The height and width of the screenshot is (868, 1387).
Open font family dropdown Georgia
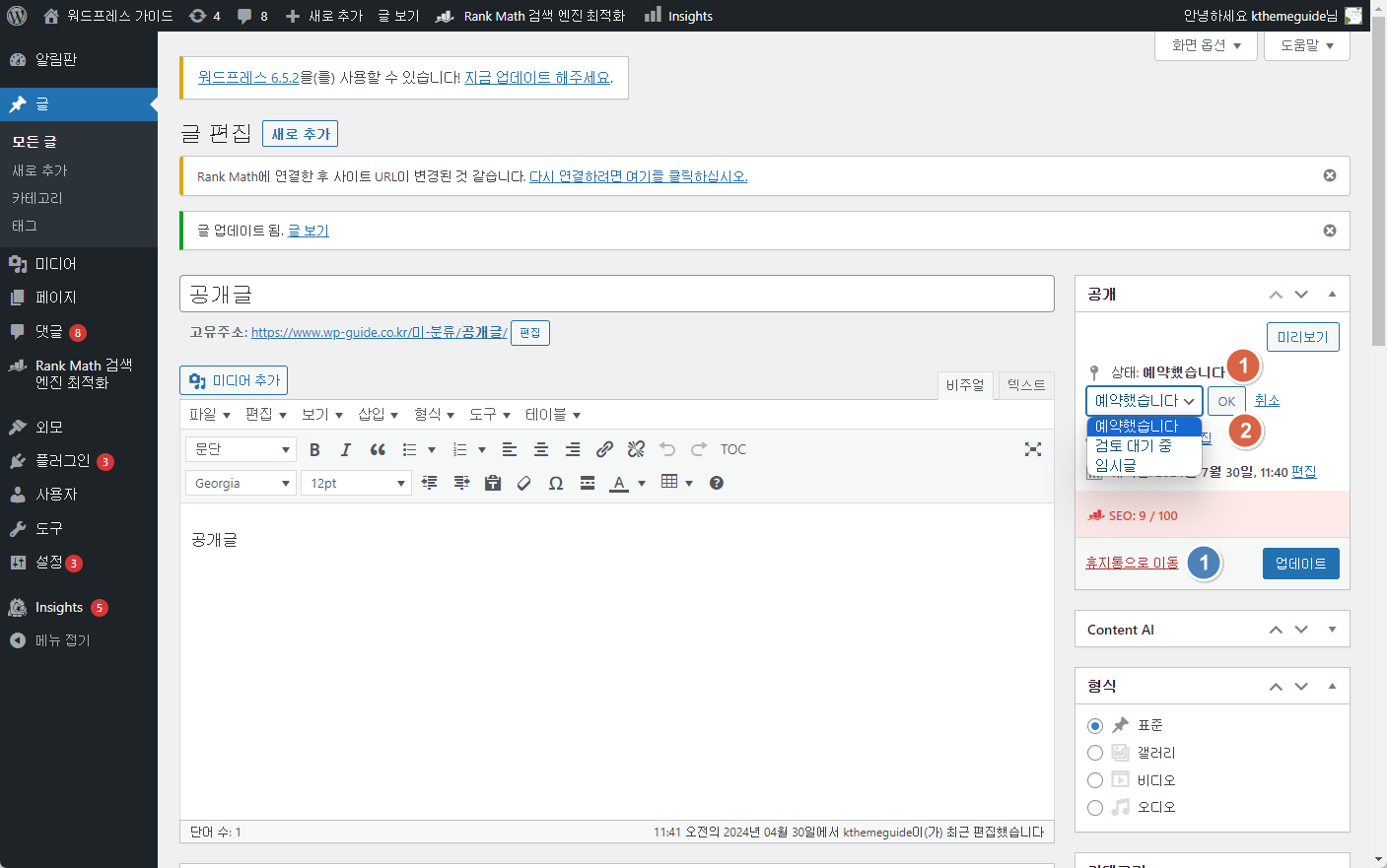pyautogui.click(x=241, y=483)
